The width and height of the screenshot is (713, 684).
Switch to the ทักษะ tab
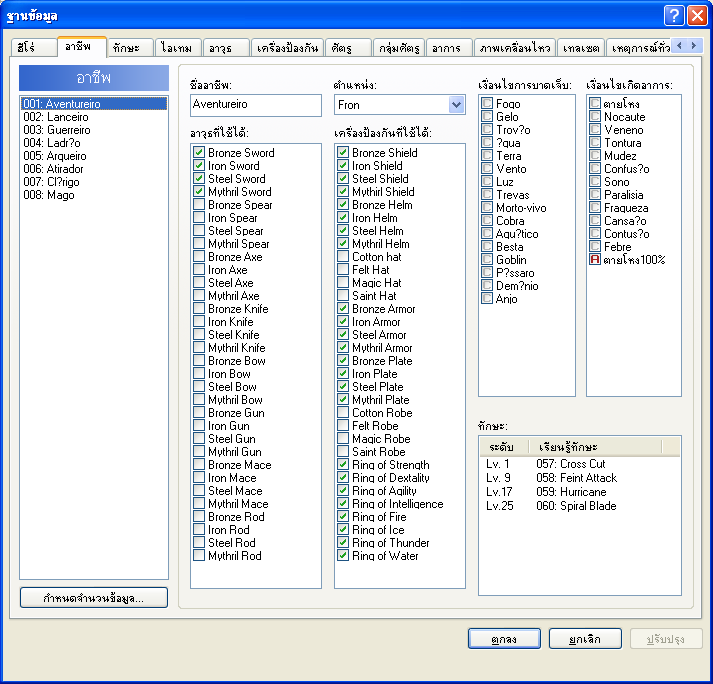click(130, 48)
